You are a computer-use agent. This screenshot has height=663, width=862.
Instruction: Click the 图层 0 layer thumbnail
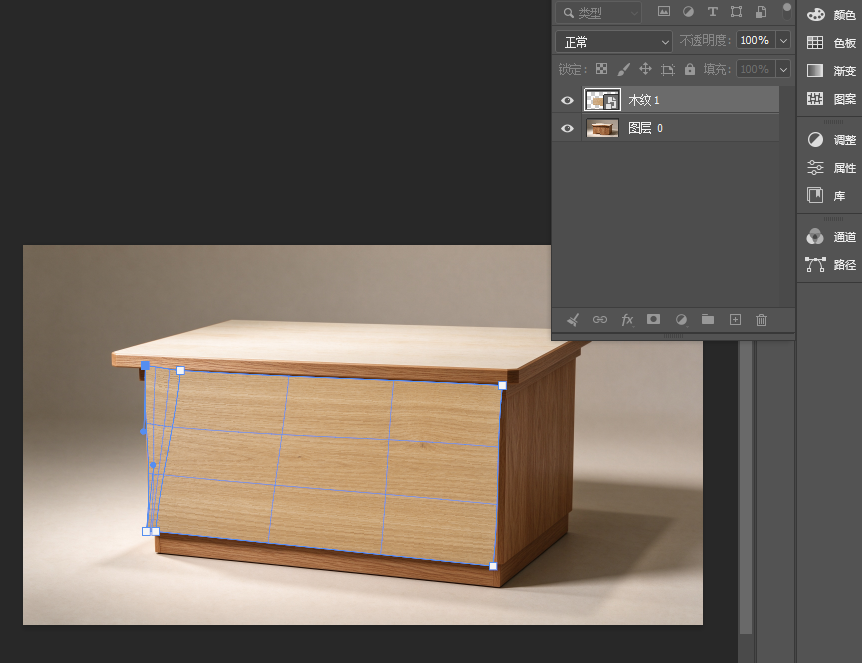click(602, 128)
